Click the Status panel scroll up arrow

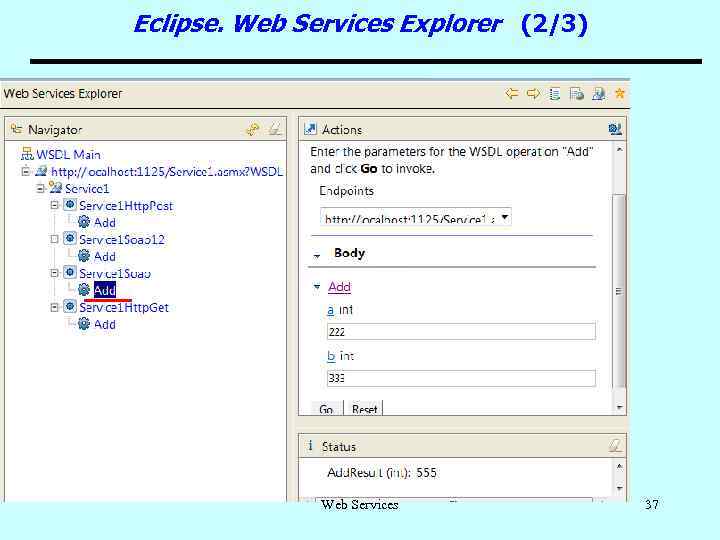point(619,467)
